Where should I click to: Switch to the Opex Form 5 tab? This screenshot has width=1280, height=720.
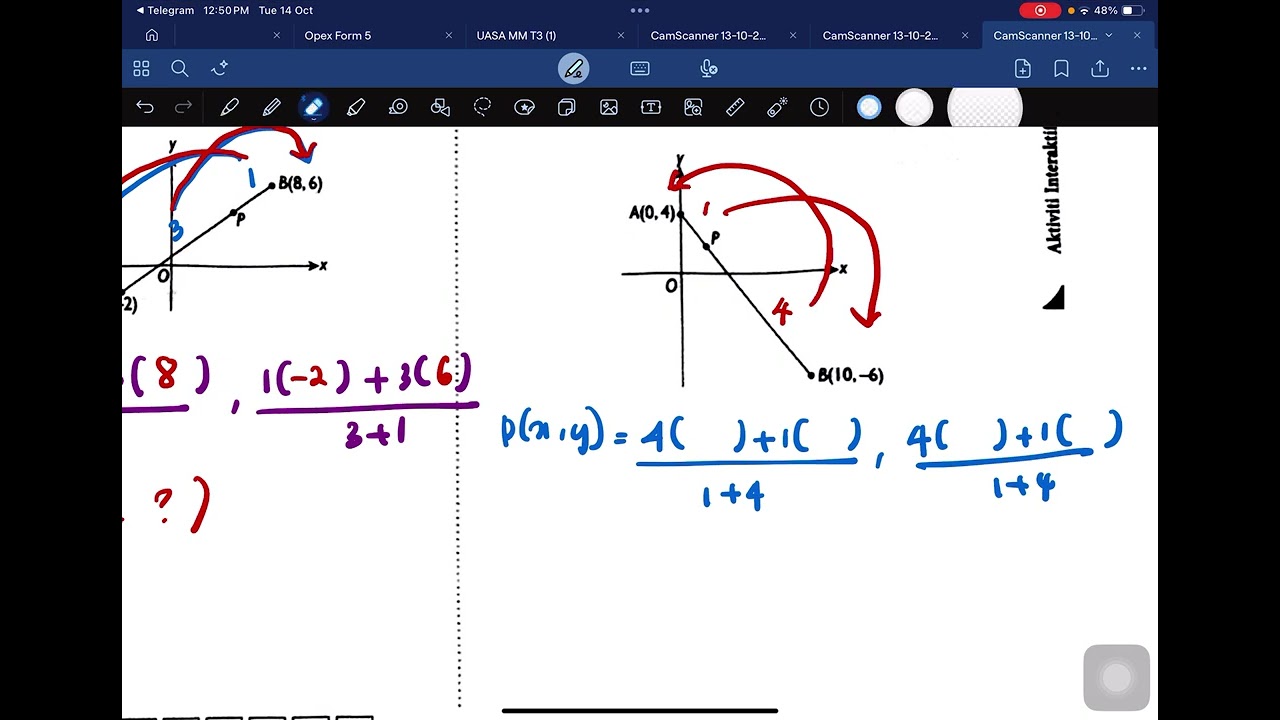click(338, 35)
